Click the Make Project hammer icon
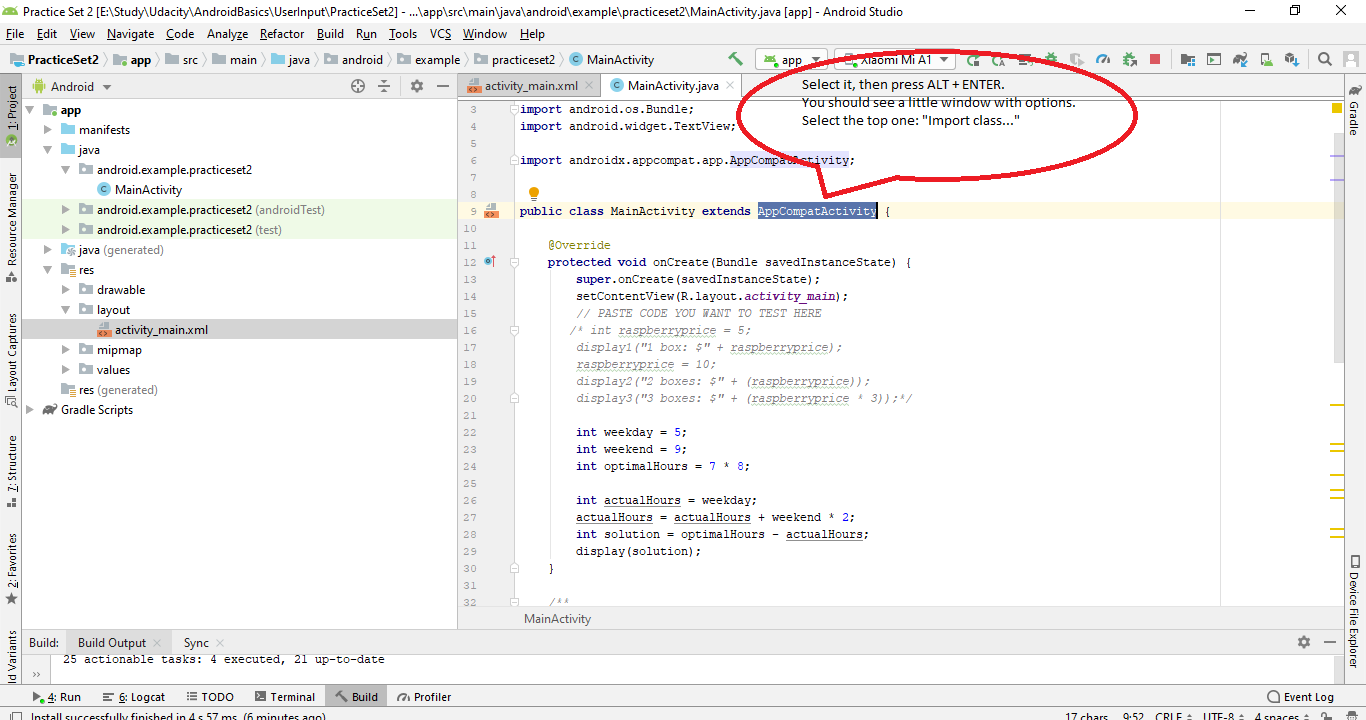This screenshot has height=720, width=1366. click(x=736, y=59)
